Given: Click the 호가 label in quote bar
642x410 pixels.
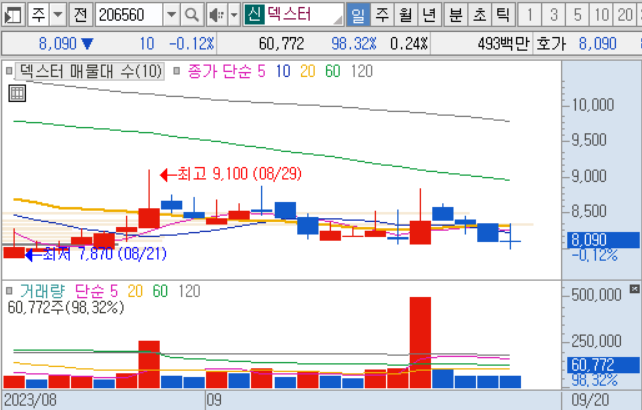Looking at the screenshot, I should (551, 43).
